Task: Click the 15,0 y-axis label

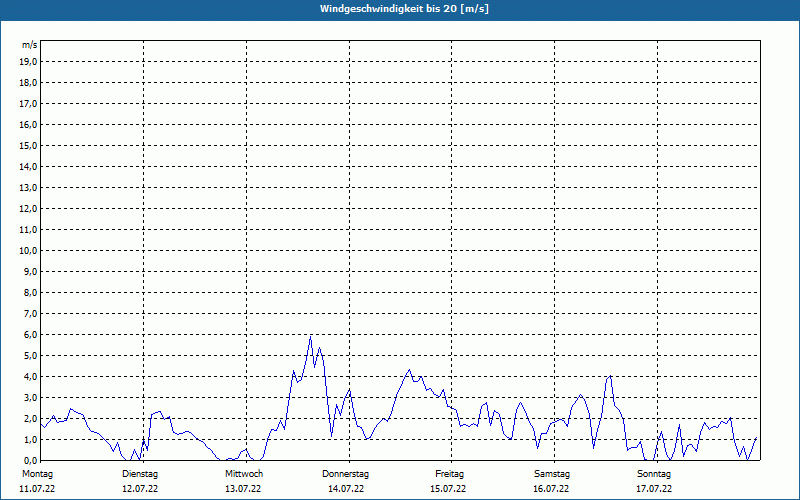Action: [28, 145]
